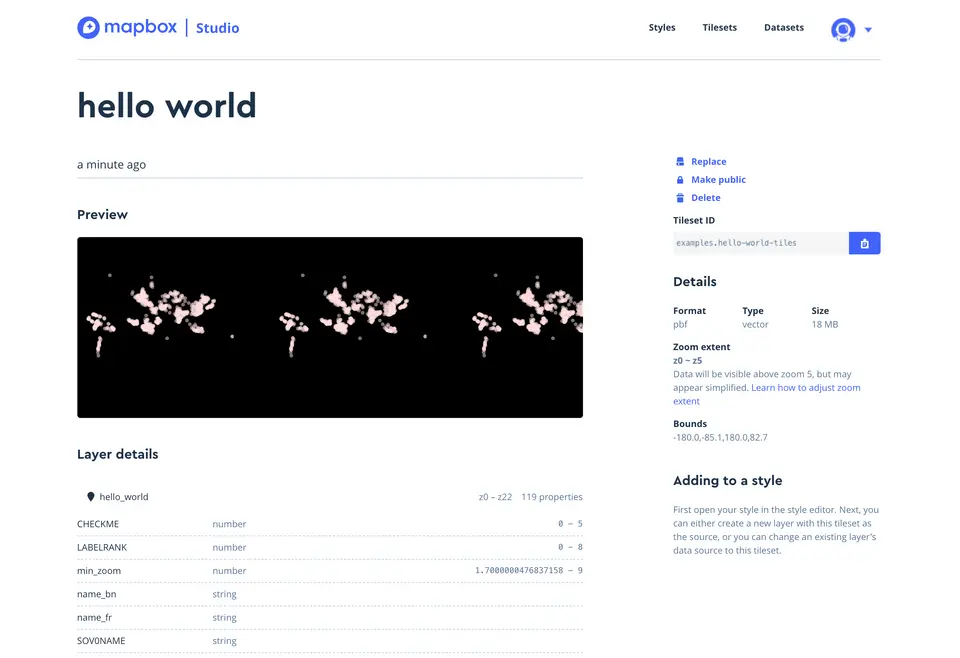
Task: Navigate to the Datasets page
Action: (x=783, y=28)
